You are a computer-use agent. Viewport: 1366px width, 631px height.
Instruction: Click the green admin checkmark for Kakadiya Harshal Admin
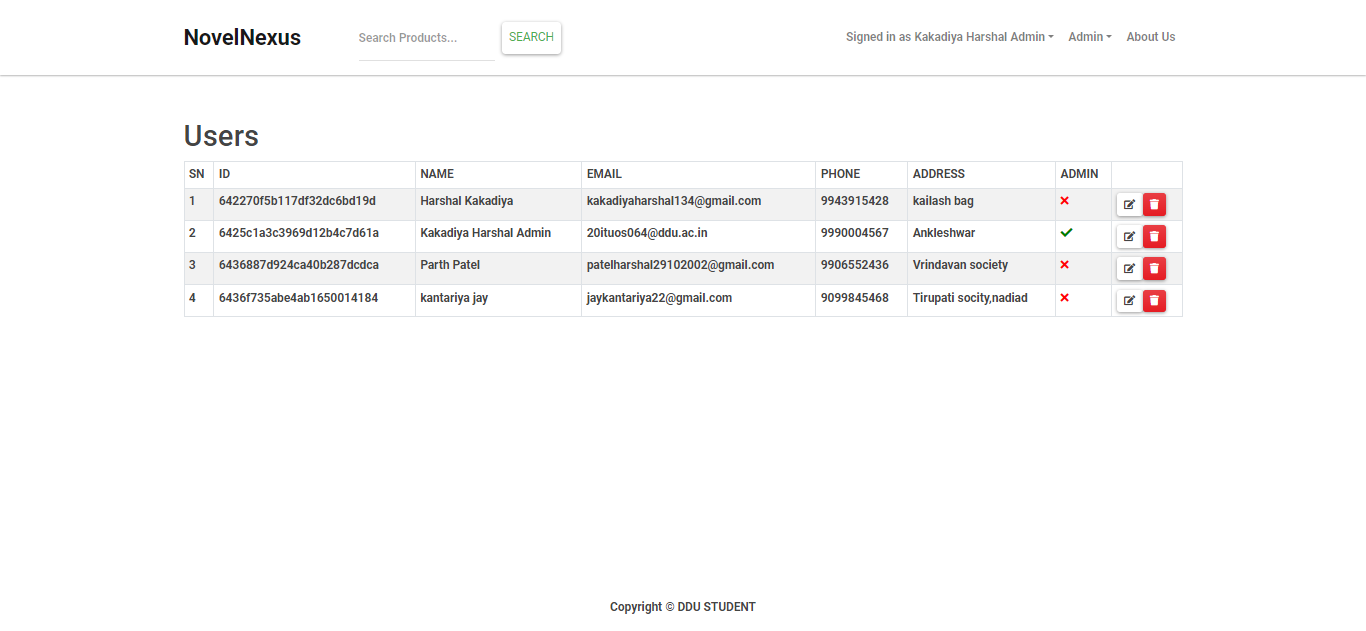(x=1066, y=233)
